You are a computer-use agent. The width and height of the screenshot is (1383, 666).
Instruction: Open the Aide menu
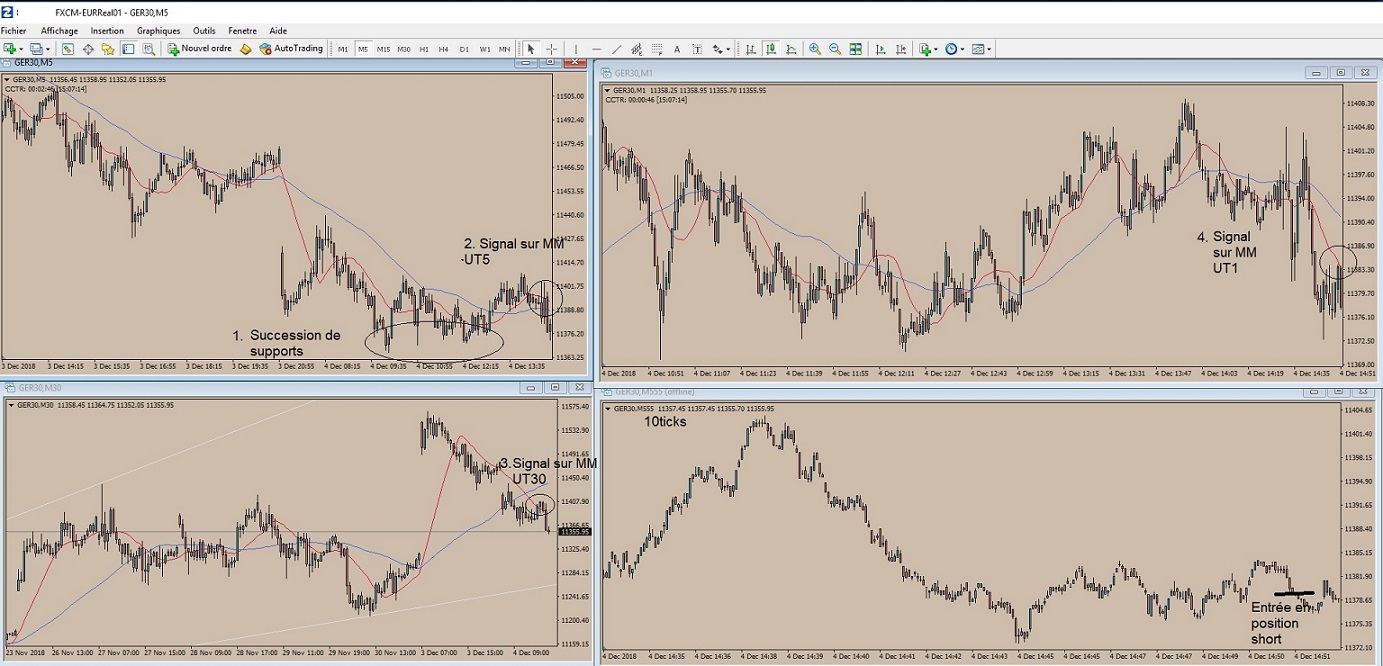pos(278,31)
